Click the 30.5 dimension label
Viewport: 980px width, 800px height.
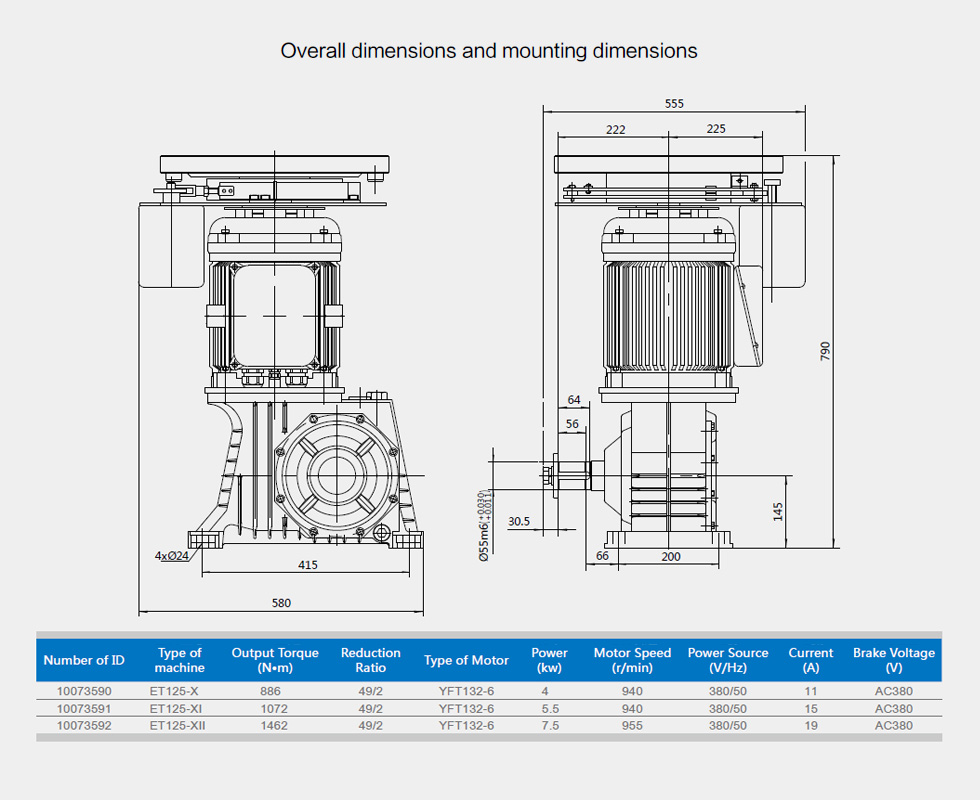[x=519, y=521]
